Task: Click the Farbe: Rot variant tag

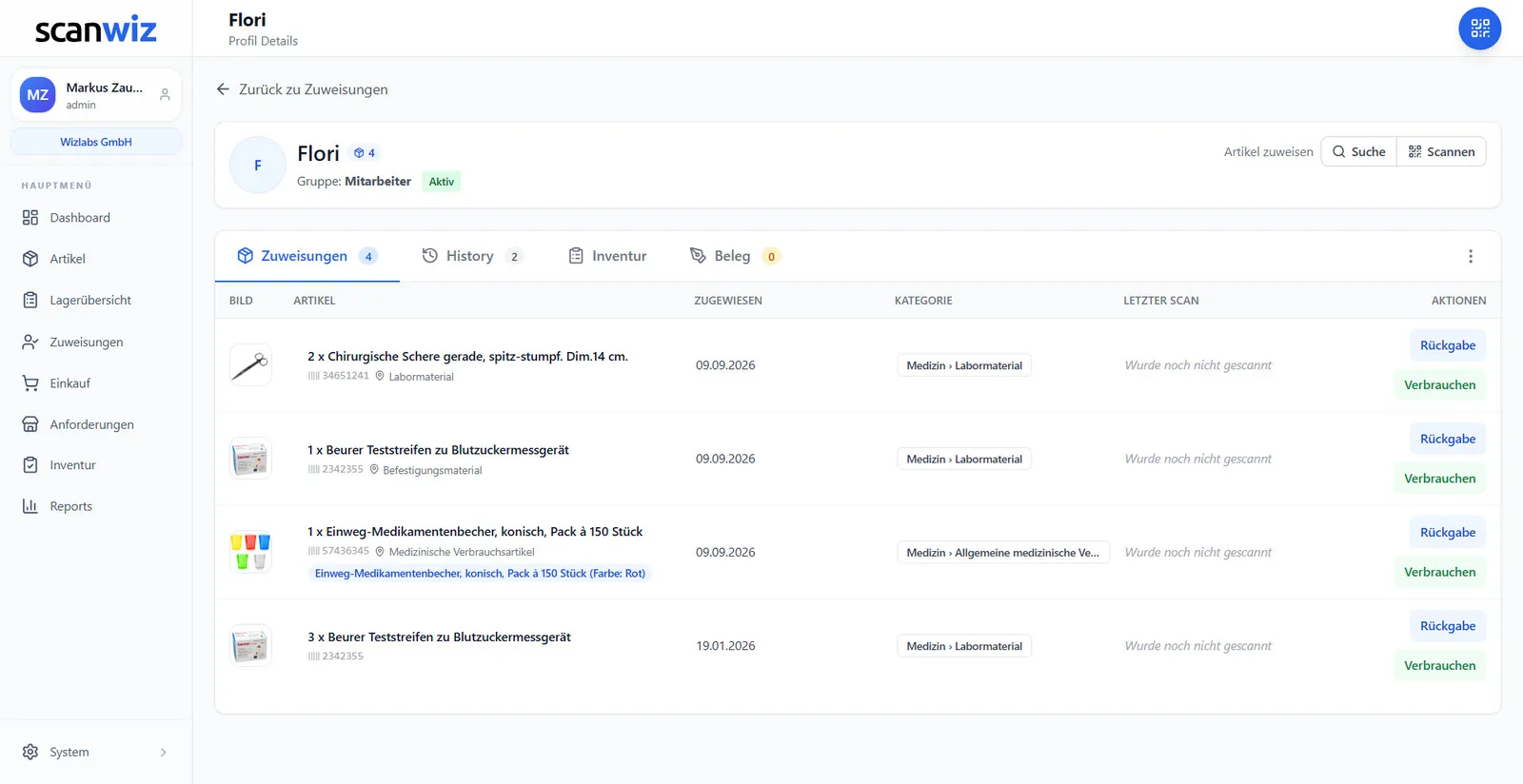Action: point(480,574)
